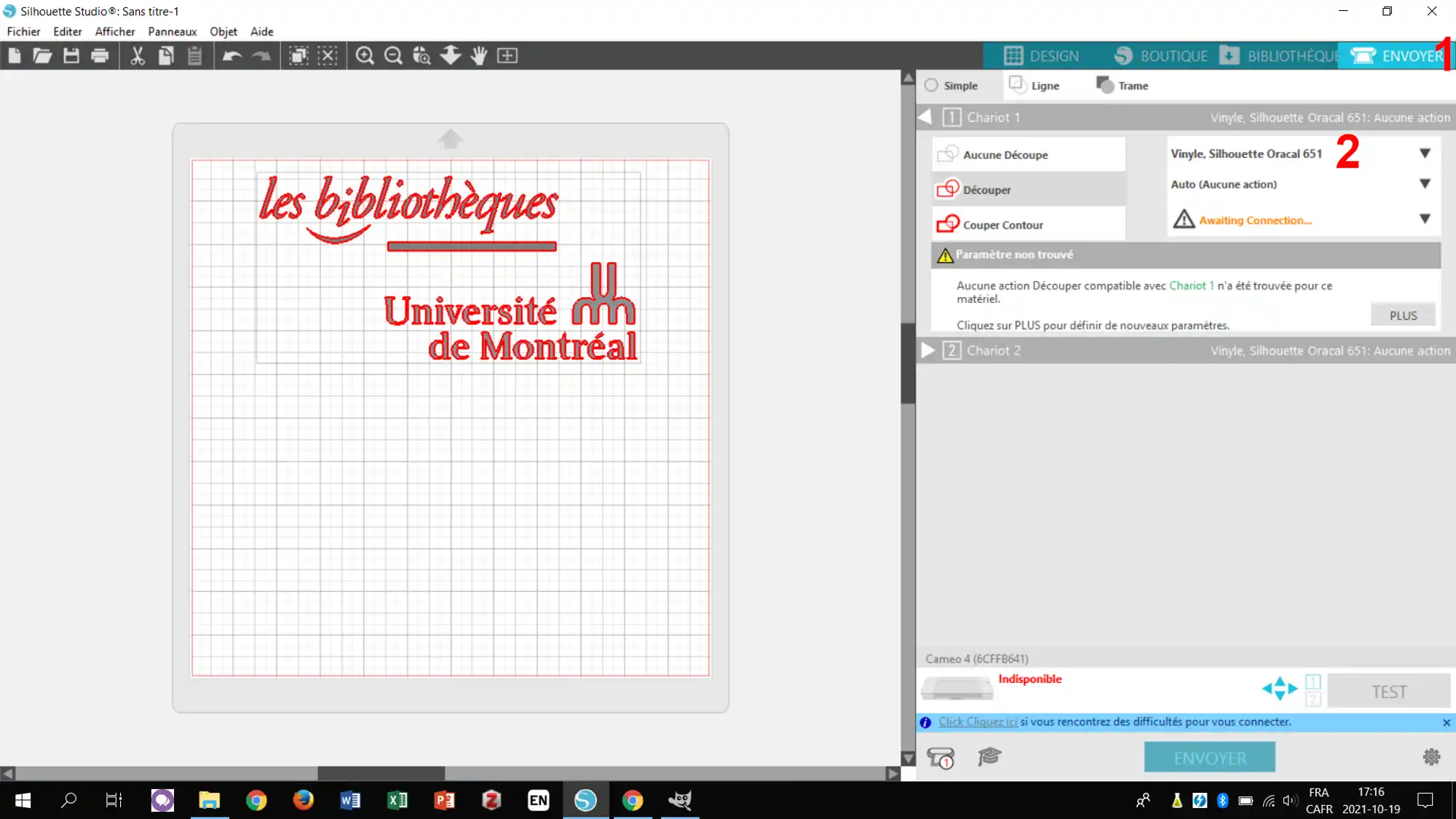
Task: Save the document with the diskette icon
Action: (x=71, y=55)
